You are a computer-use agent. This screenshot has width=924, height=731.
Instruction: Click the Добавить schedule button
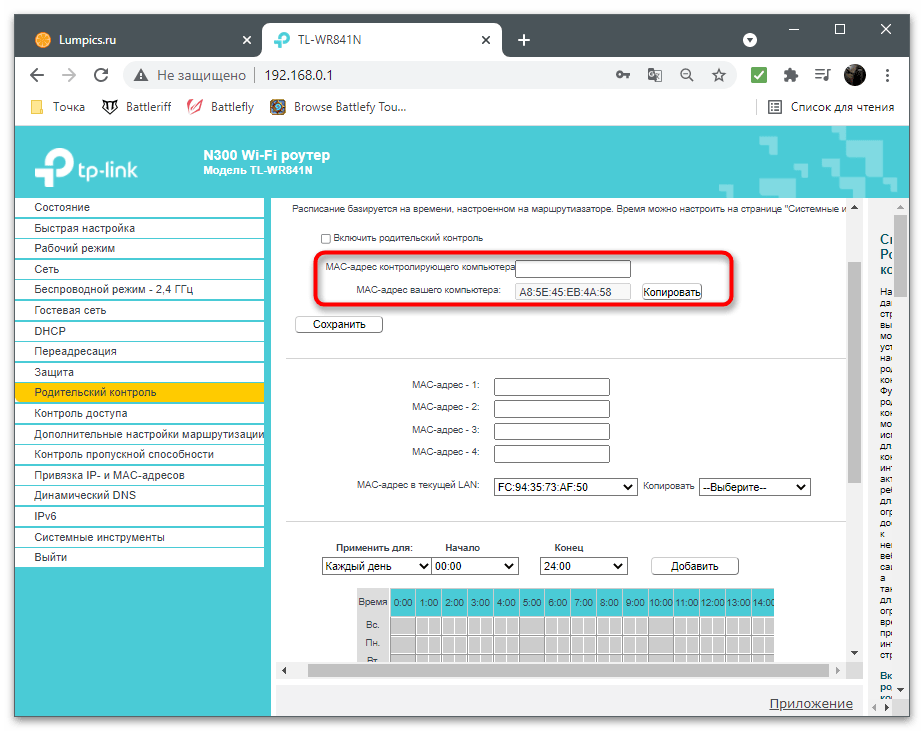point(694,566)
